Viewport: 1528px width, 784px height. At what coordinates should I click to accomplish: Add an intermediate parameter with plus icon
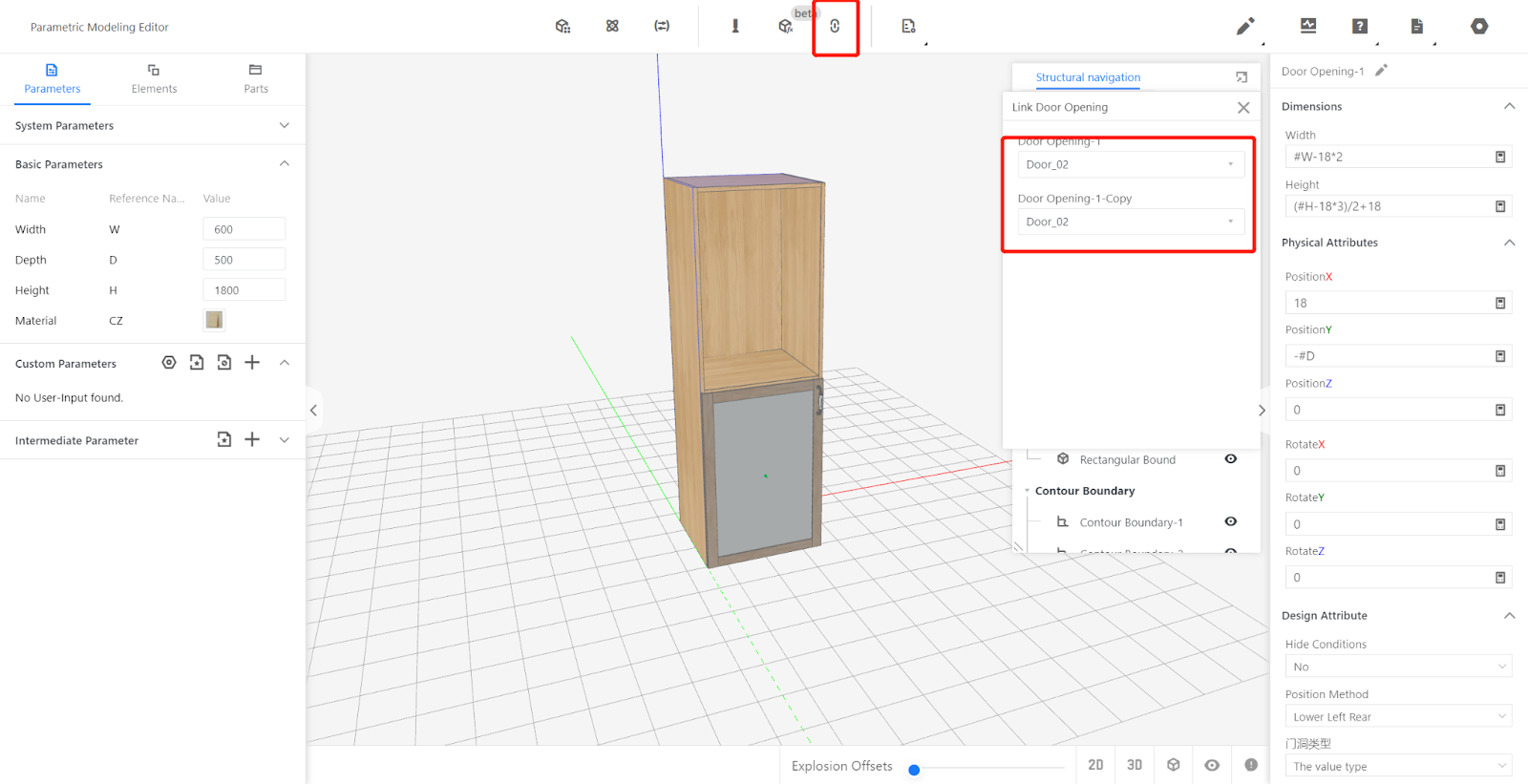click(x=252, y=439)
